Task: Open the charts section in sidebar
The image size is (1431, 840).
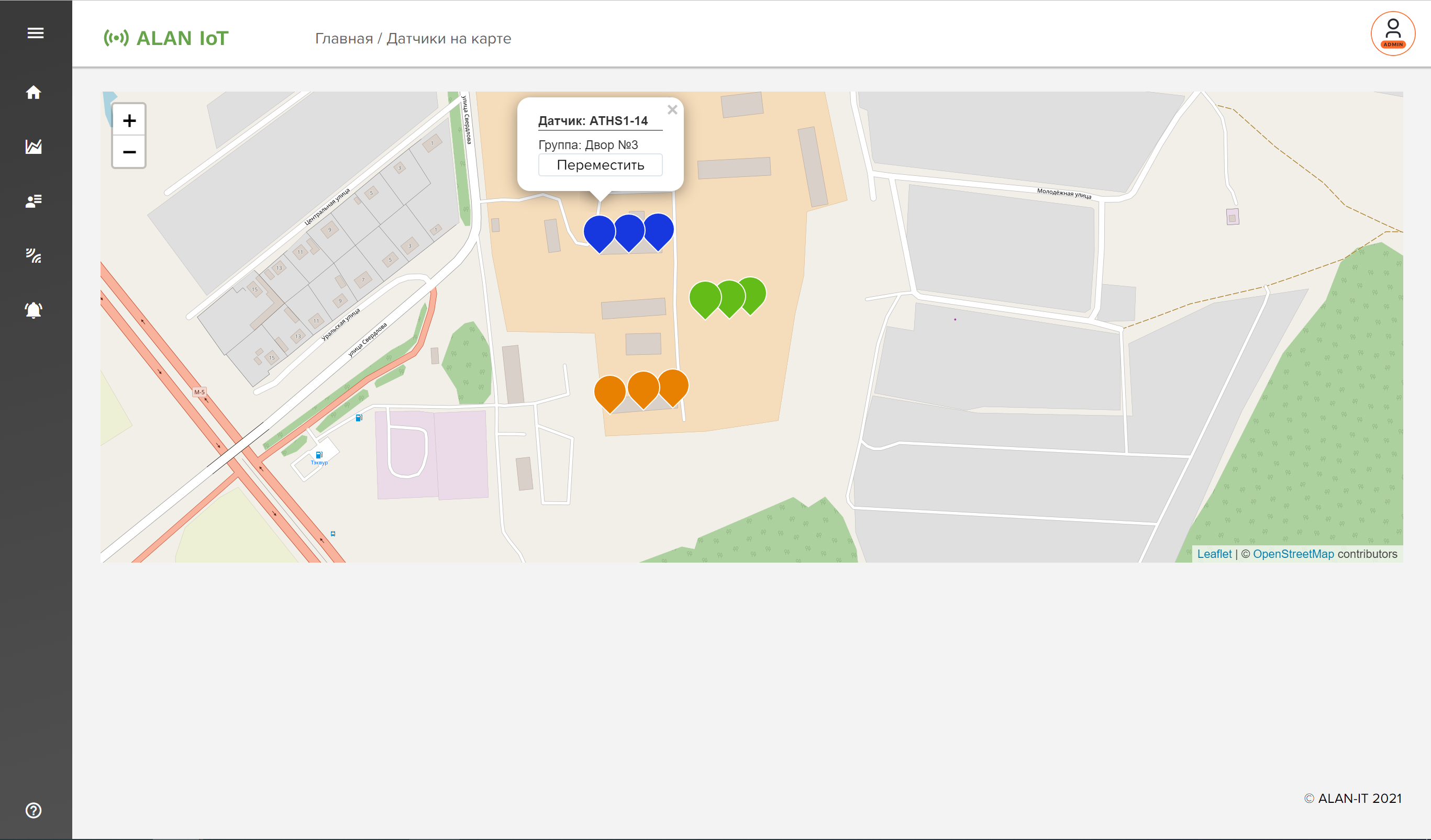Action: tap(34, 147)
